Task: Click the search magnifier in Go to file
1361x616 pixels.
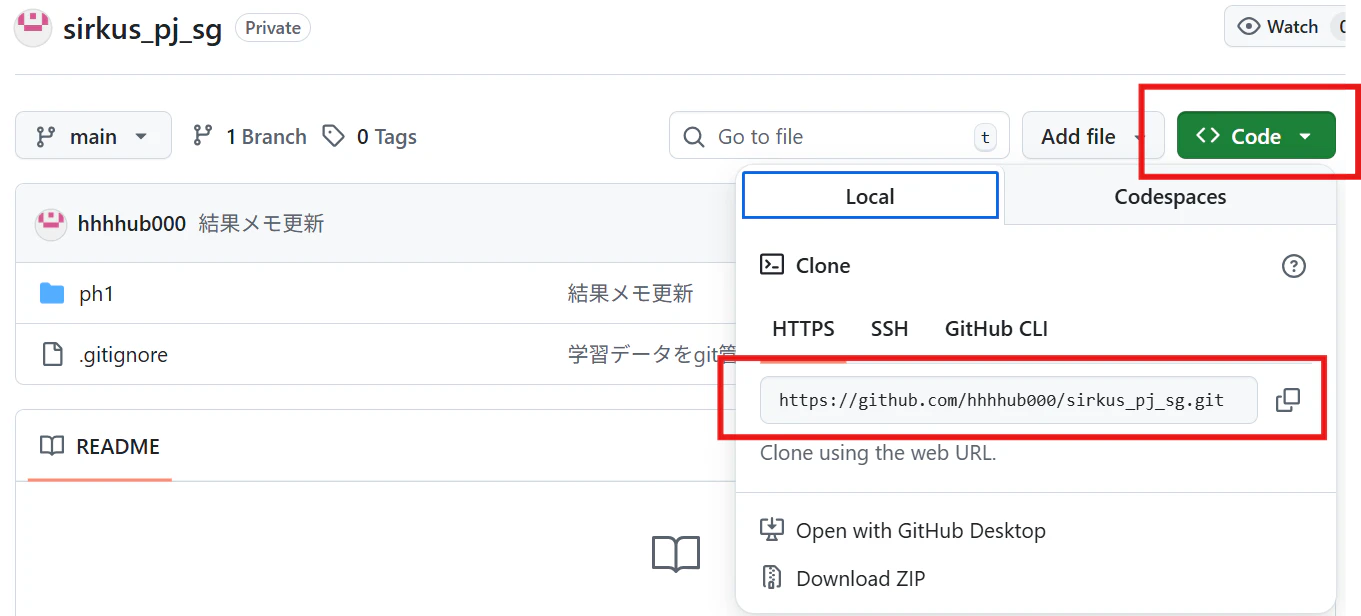Action: (694, 137)
